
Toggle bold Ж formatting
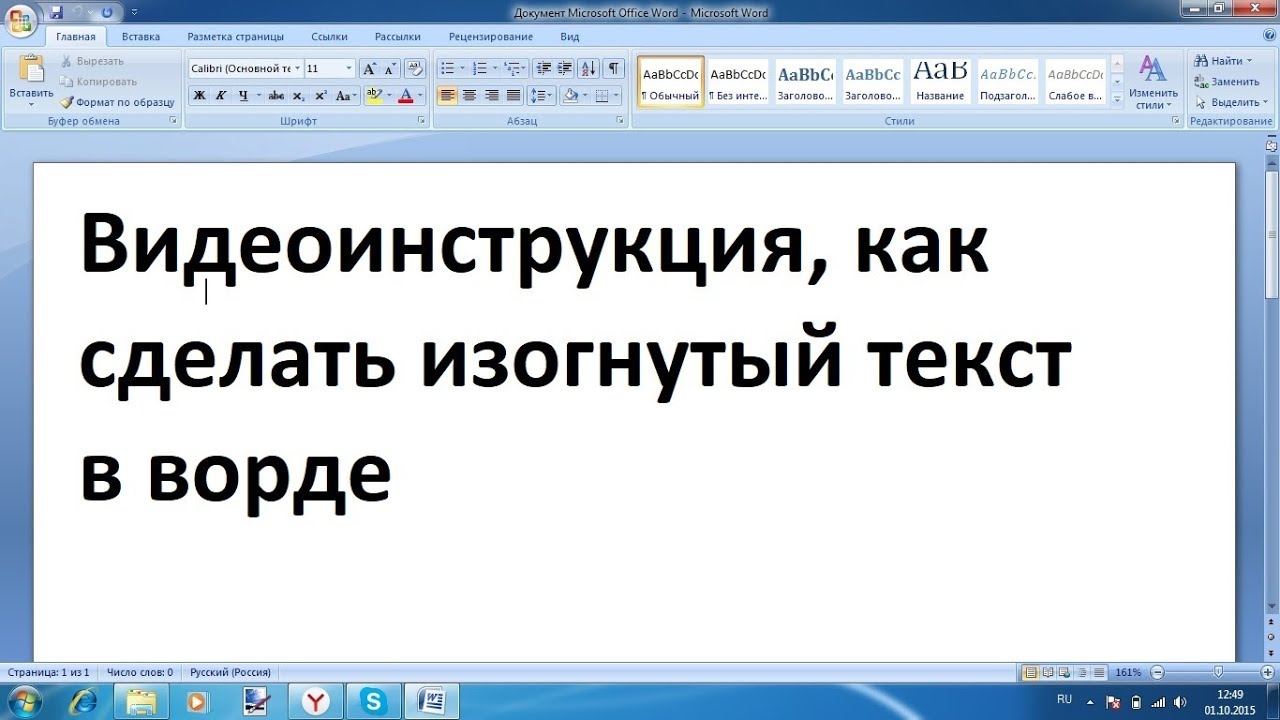(x=198, y=96)
